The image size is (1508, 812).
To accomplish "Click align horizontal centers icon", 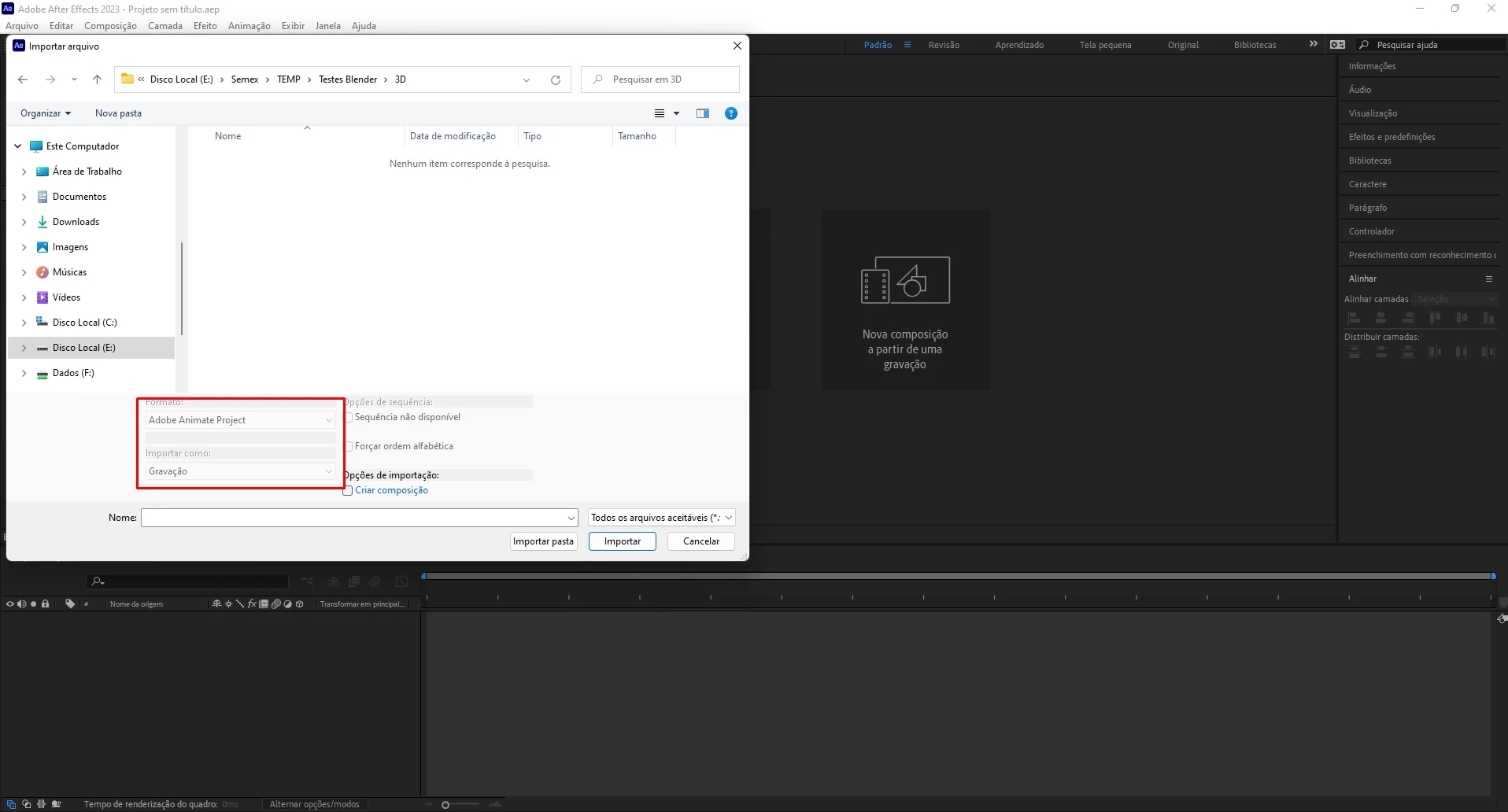I will [x=1381, y=318].
